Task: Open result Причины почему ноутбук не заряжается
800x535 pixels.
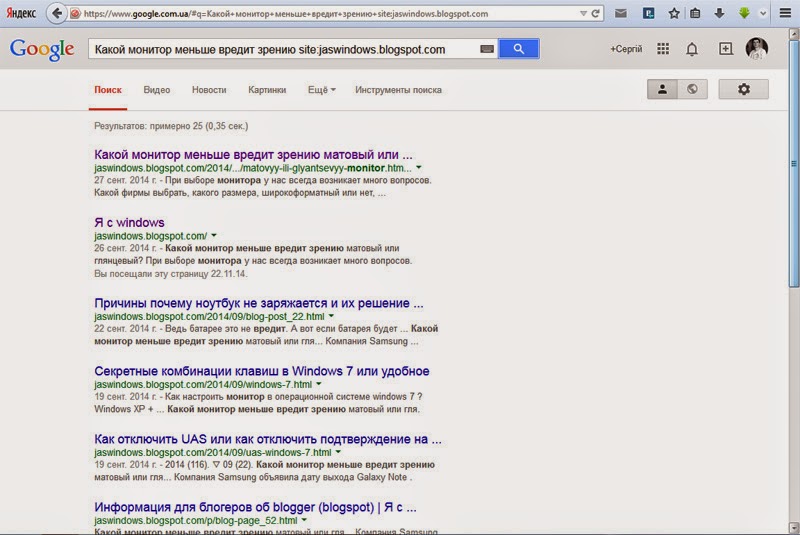Action: pos(259,303)
